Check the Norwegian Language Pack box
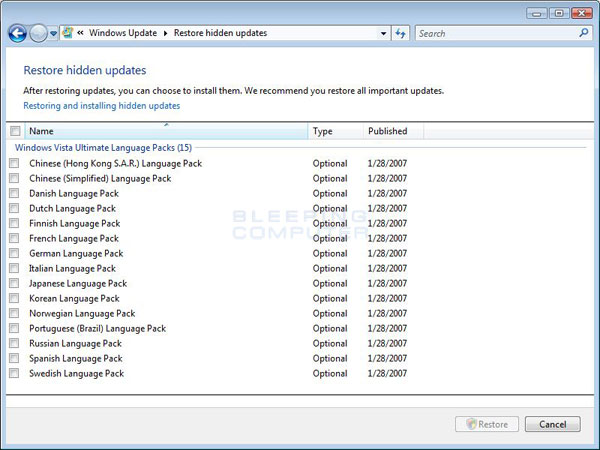Screen dimensions: 600x450 click(14, 313)
